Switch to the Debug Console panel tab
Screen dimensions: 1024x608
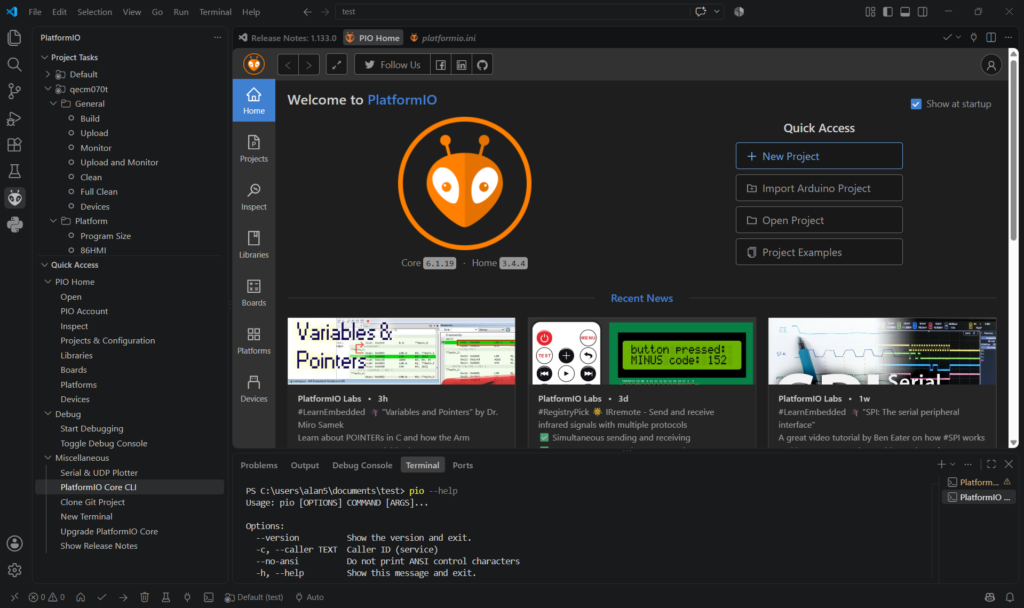(362, 465)
